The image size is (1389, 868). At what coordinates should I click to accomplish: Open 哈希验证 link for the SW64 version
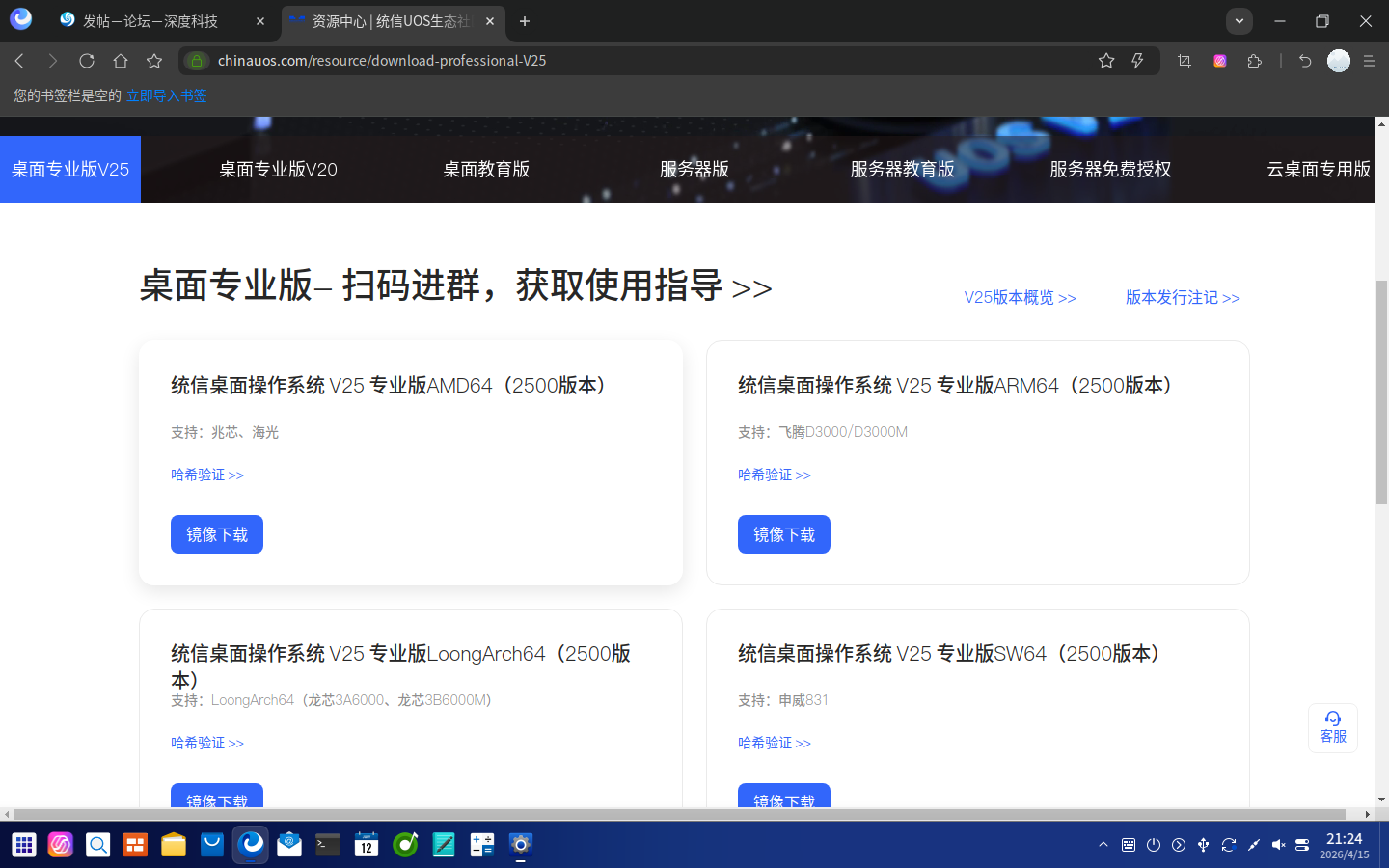pyautogui.click(x=775, y=743)
